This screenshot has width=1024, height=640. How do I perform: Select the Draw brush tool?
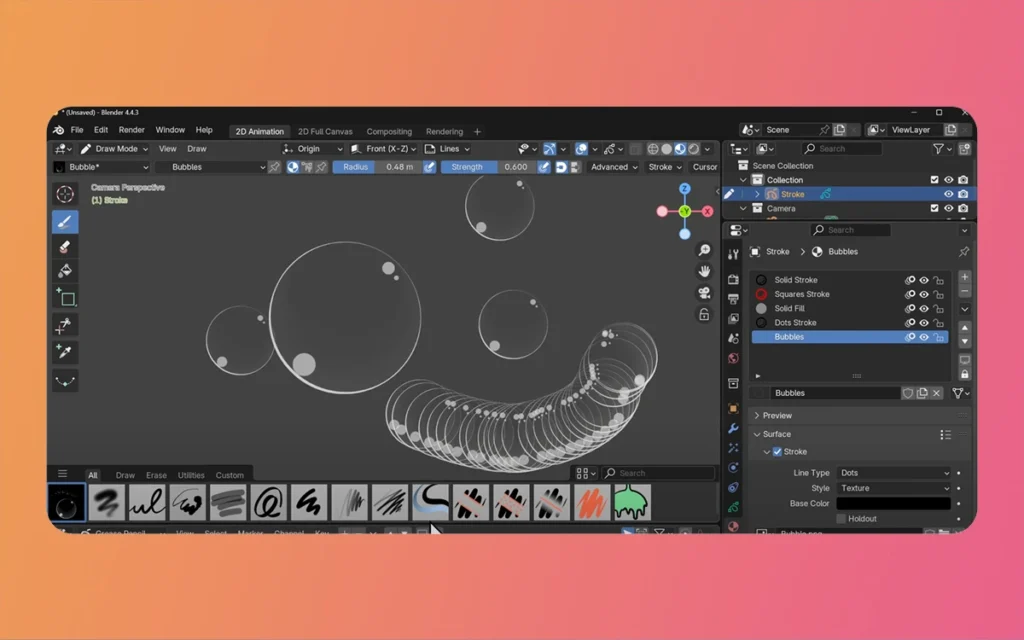tap(65, 222)
